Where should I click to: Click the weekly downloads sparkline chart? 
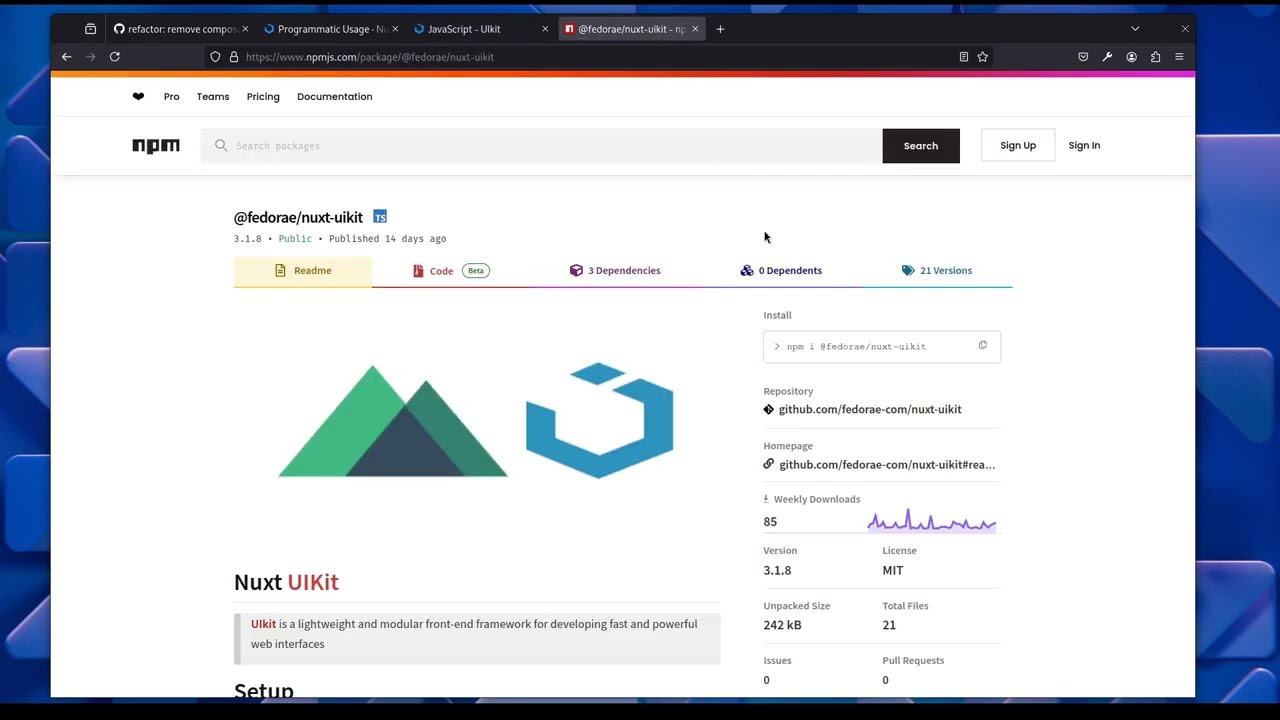tap(932, 520)
